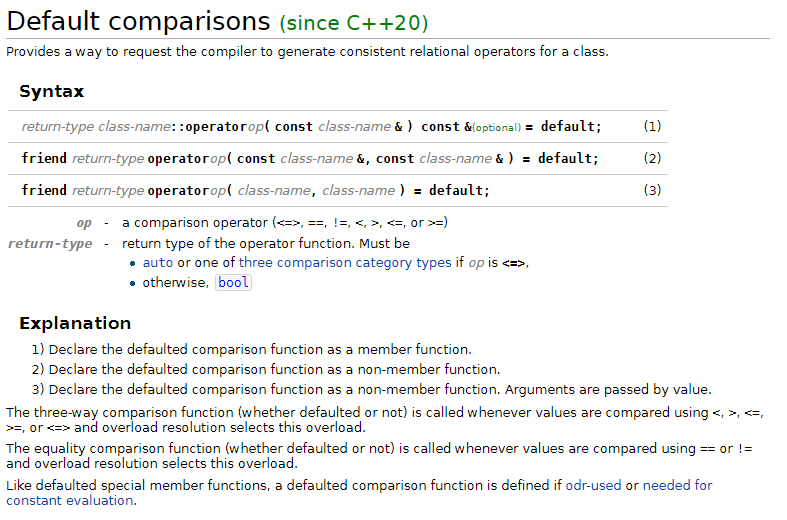Click 'friend' keyword in the by-value declaration
Image resolution: width=787 pixels, height=520 pixels.
pyautogui.click(x=44, y=191)
